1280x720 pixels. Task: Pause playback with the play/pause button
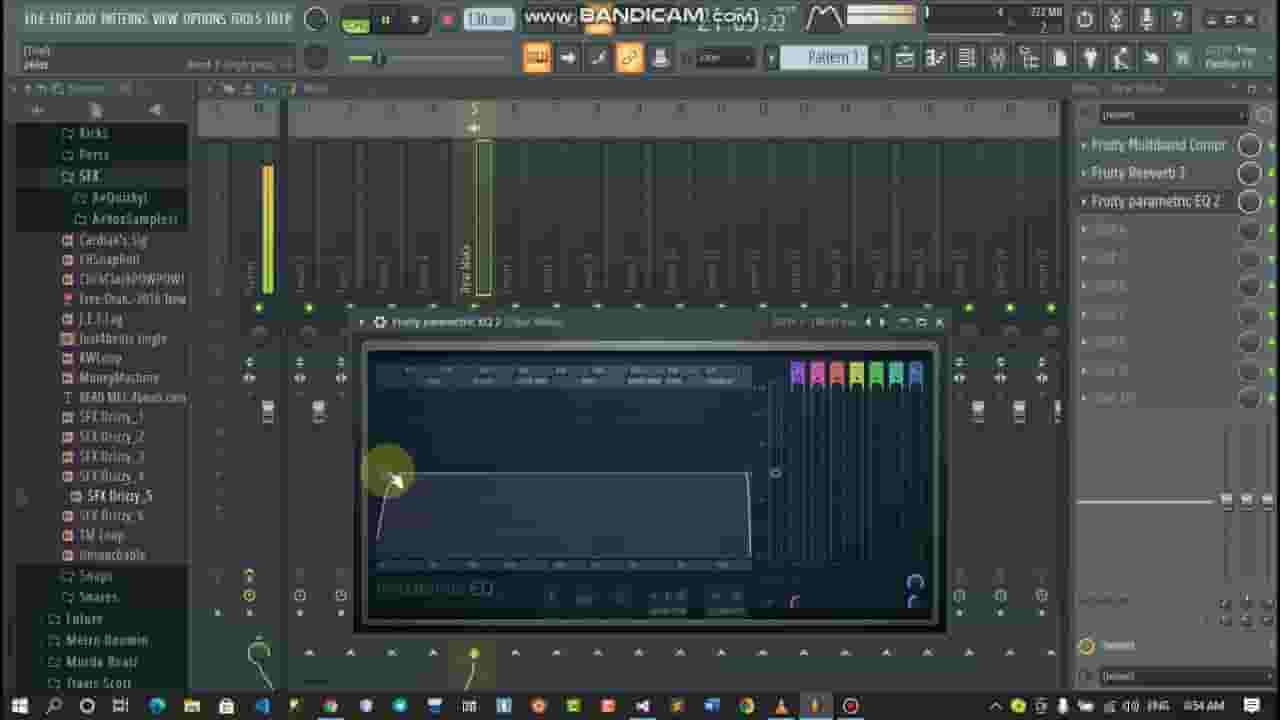point(384,20)
